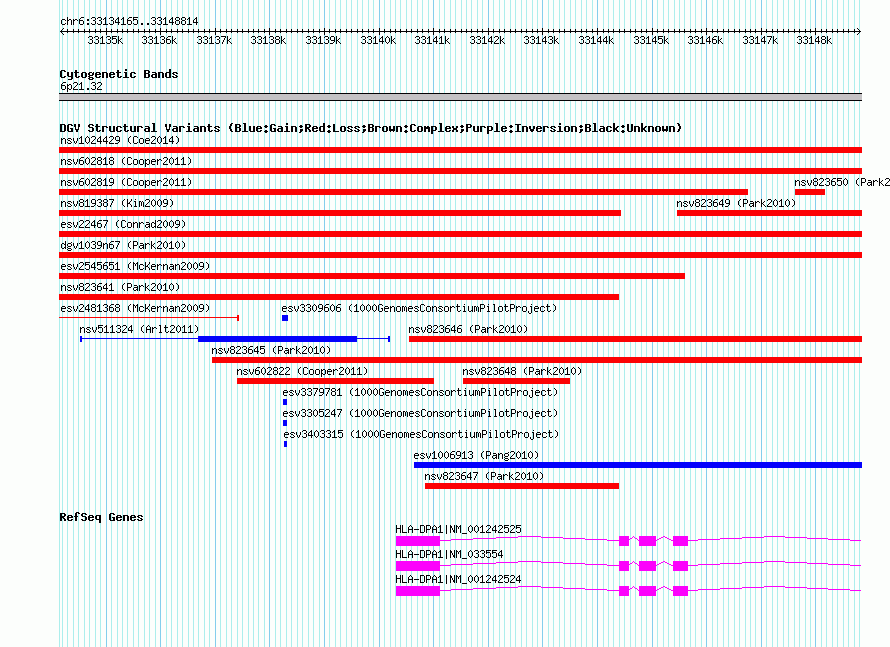Screen dimensions: 890x647
Task: Open nsv823645 (Park2010) label
Action: point(271,350)
